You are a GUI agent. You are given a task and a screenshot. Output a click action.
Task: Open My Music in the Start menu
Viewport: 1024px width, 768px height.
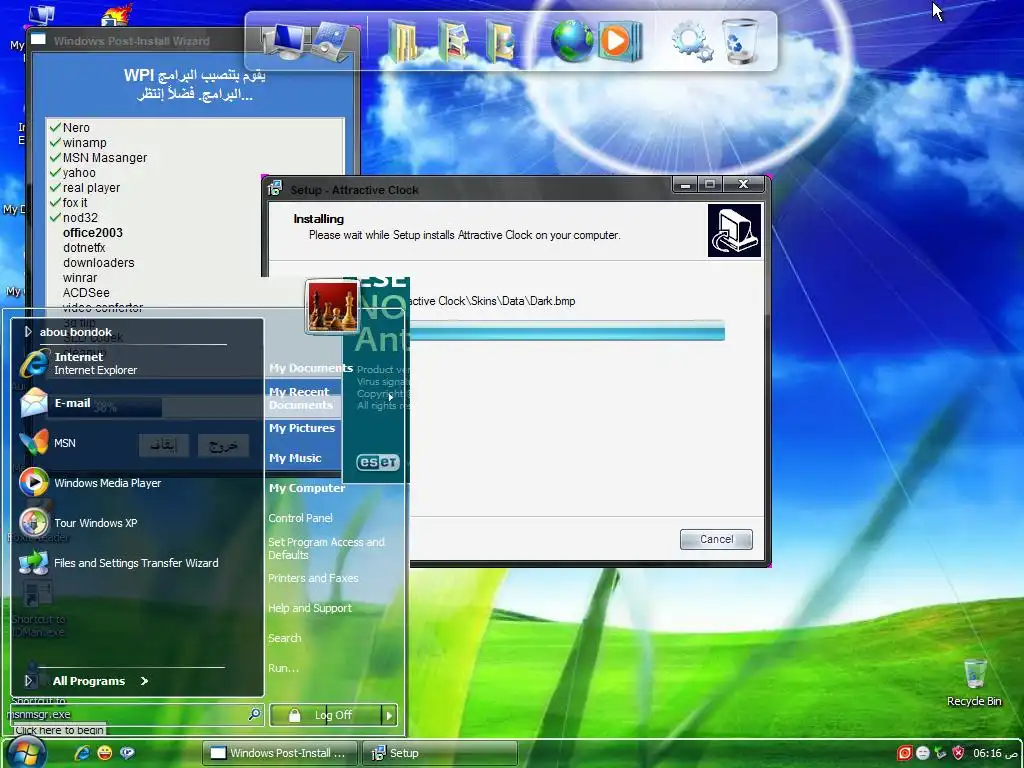(295, 458)
